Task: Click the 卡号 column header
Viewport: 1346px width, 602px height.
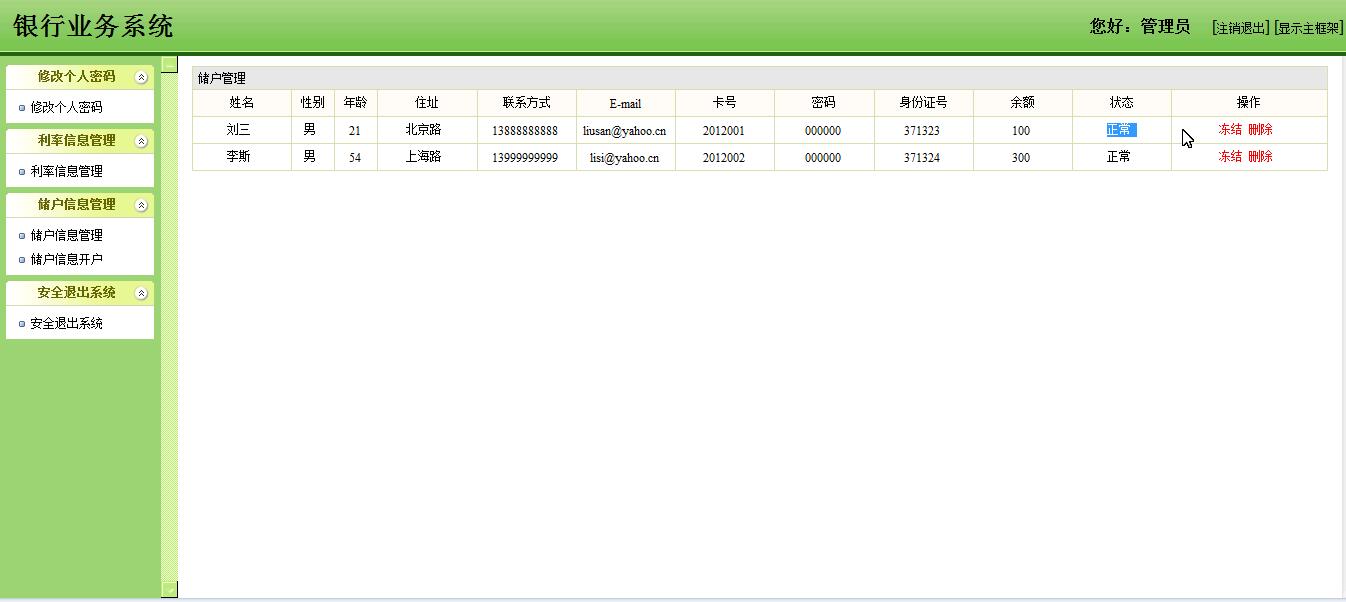Action: coord(725,103)
